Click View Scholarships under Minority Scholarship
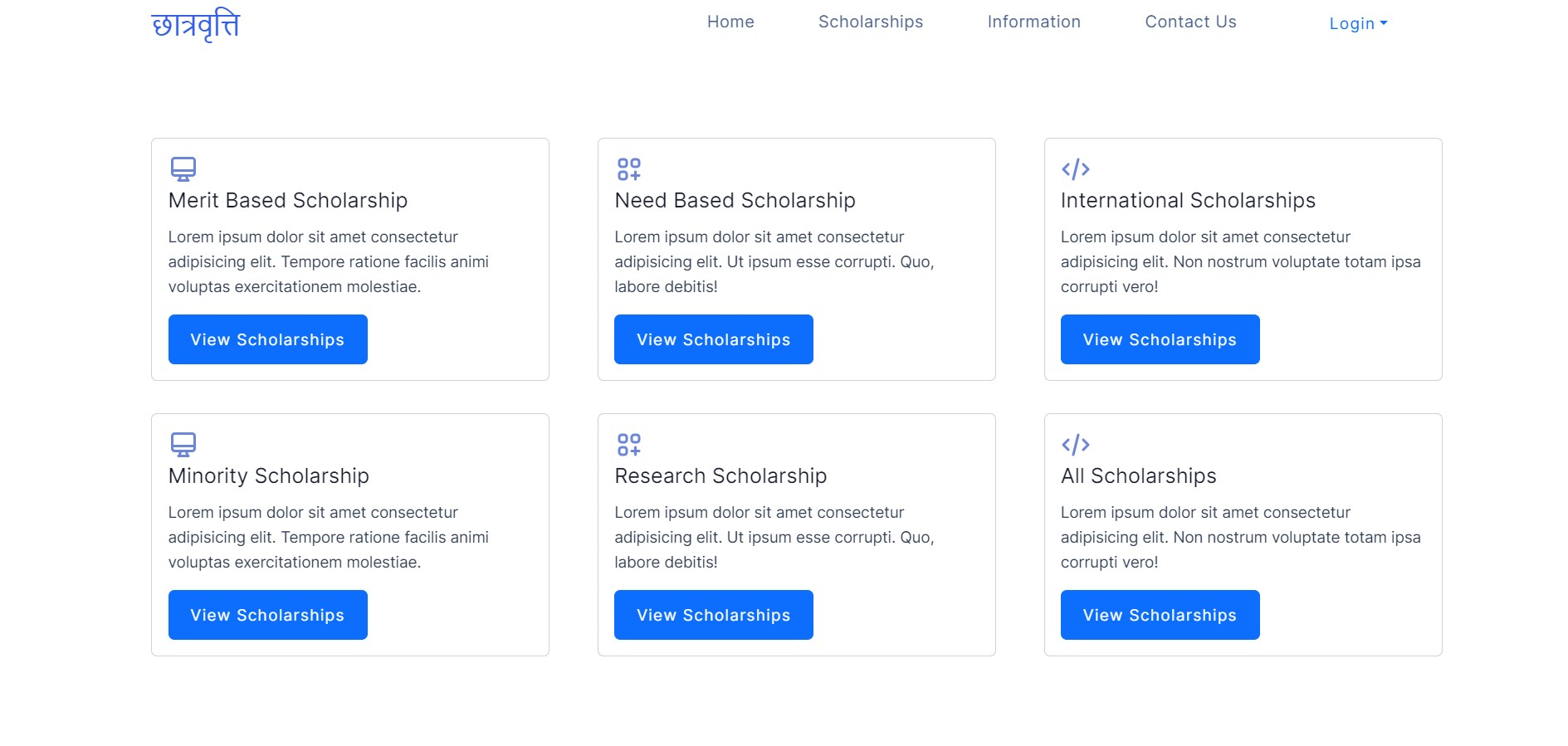This screenshot has height=746, width=1568. [267, 614]
